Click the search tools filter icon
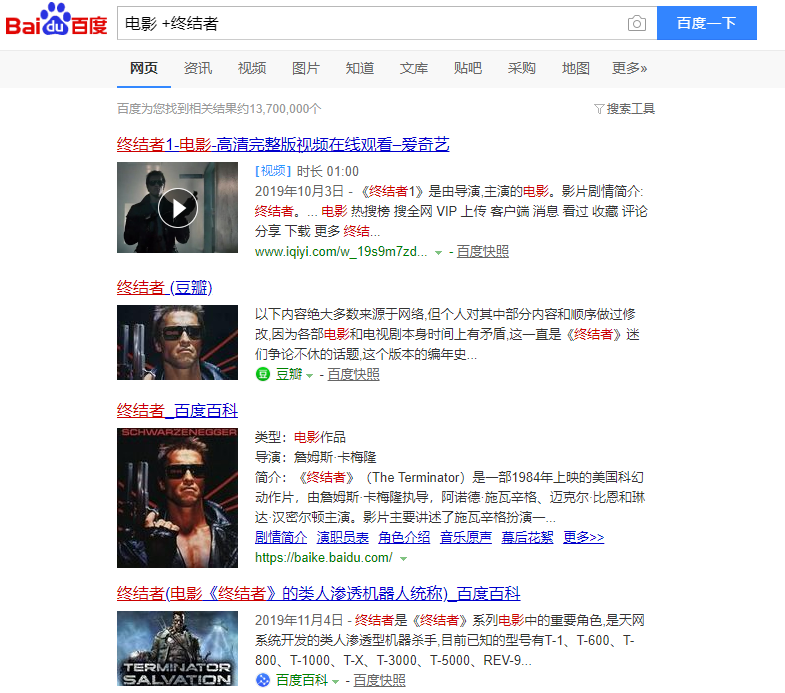The height and width of the screenshot is (693, 785). click(599, 109)
